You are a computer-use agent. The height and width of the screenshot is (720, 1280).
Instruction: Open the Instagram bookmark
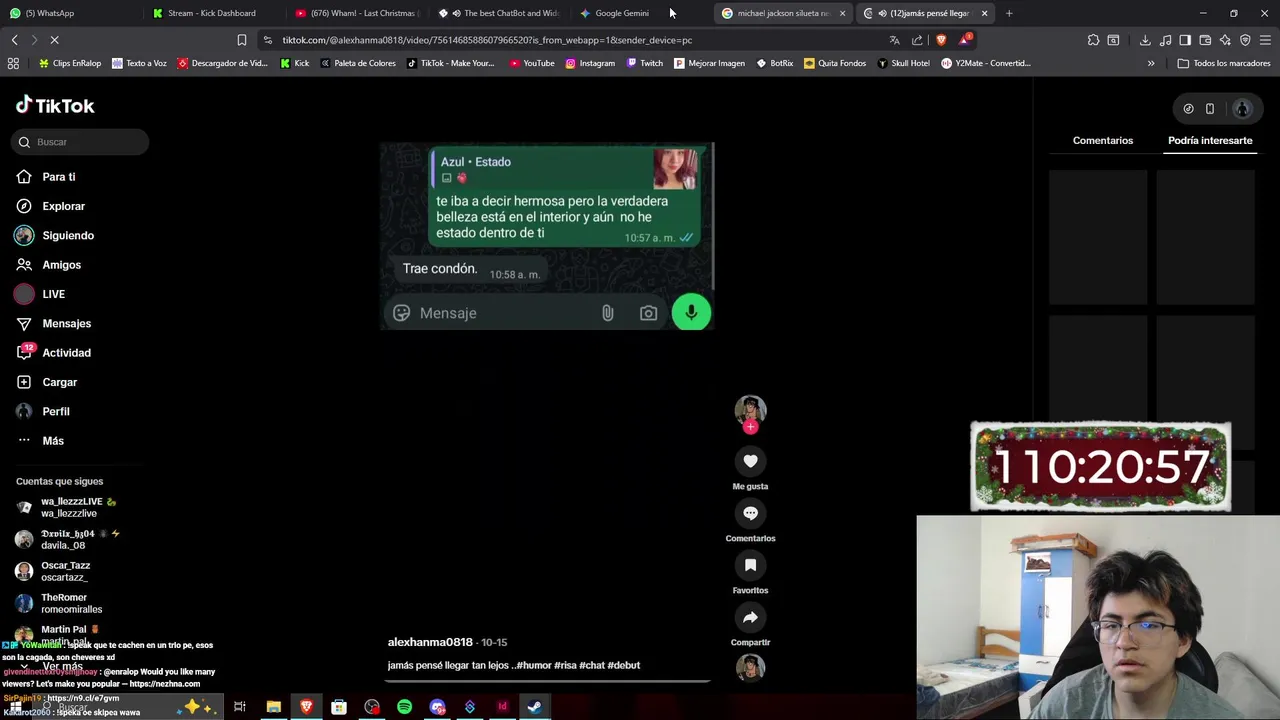click(x=590, y=63)
